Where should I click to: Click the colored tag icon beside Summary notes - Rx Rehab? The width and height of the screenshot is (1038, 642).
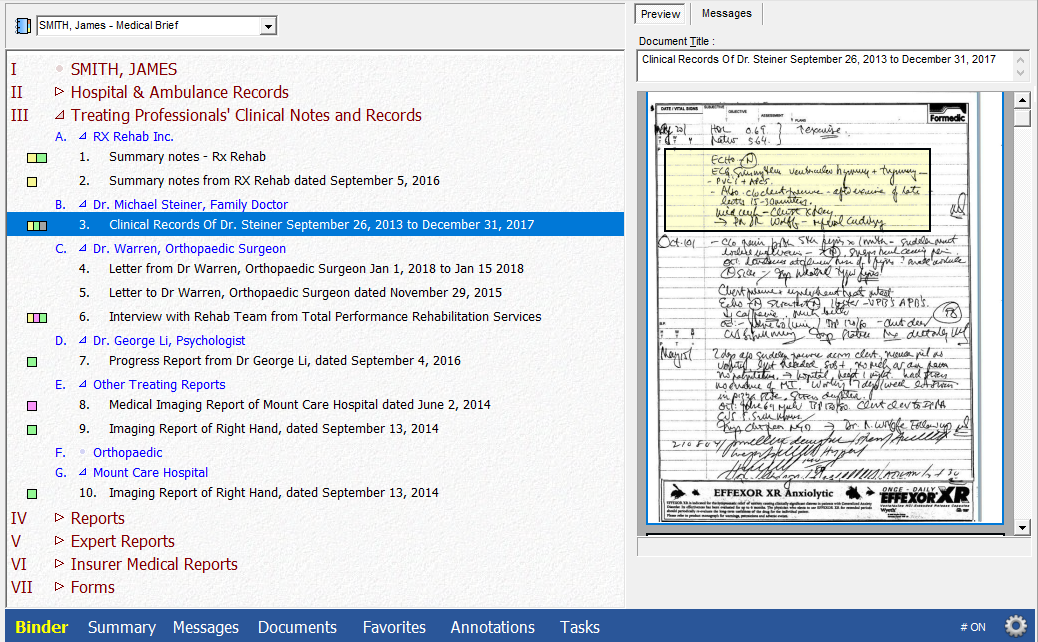[37, 158]
